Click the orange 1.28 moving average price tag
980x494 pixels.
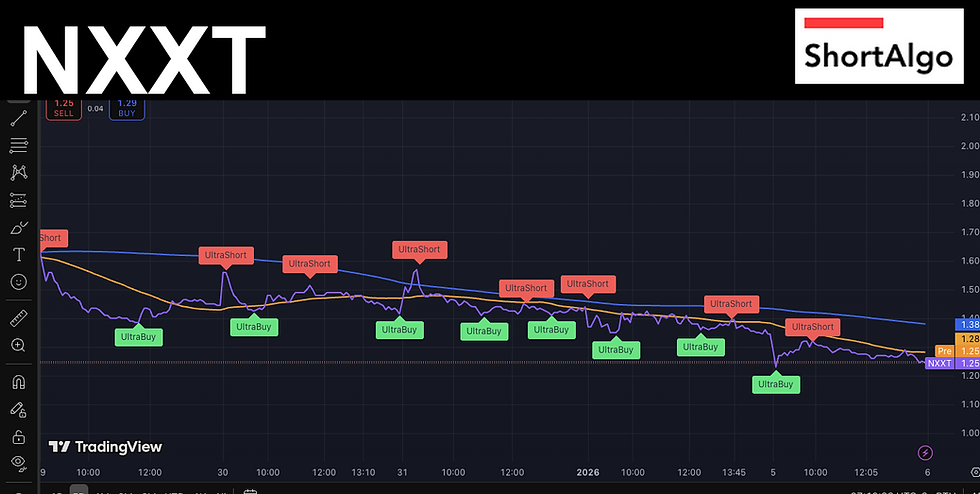tap(968, 338)
